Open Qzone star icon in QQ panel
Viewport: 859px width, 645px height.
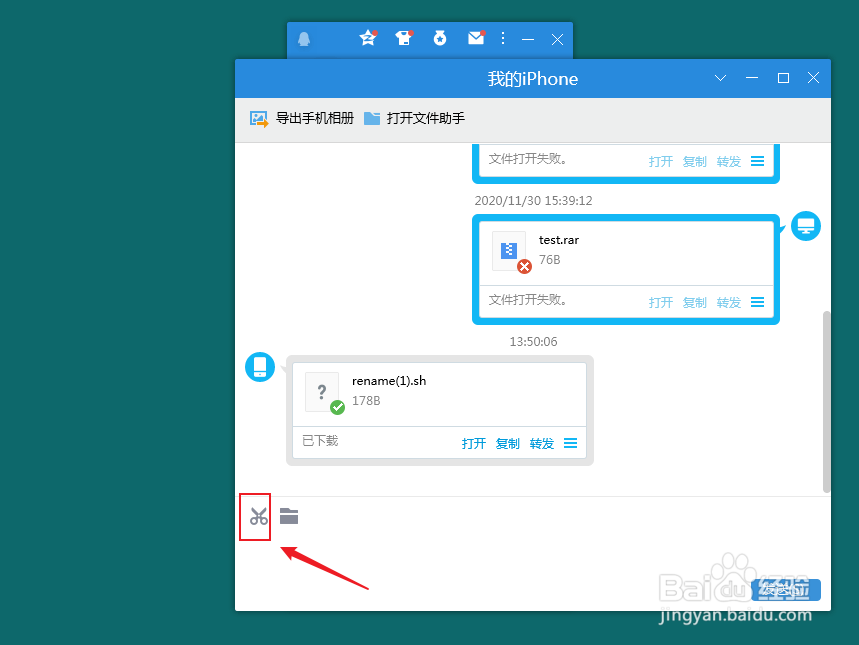(x=368, y=38)
